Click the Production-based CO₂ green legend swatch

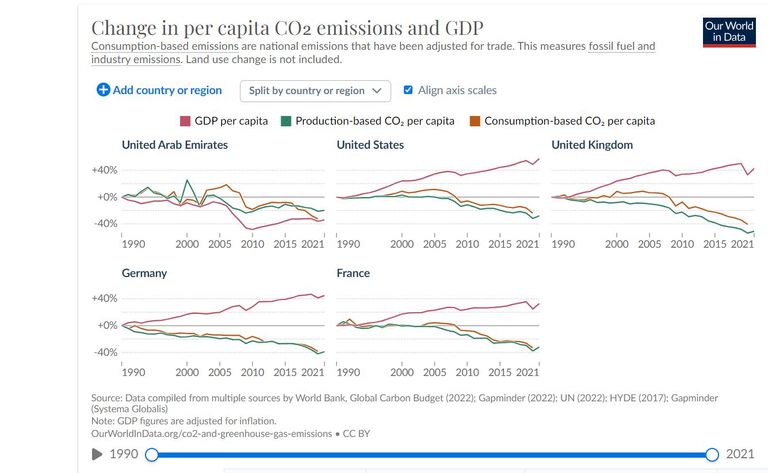pos(285,121)
